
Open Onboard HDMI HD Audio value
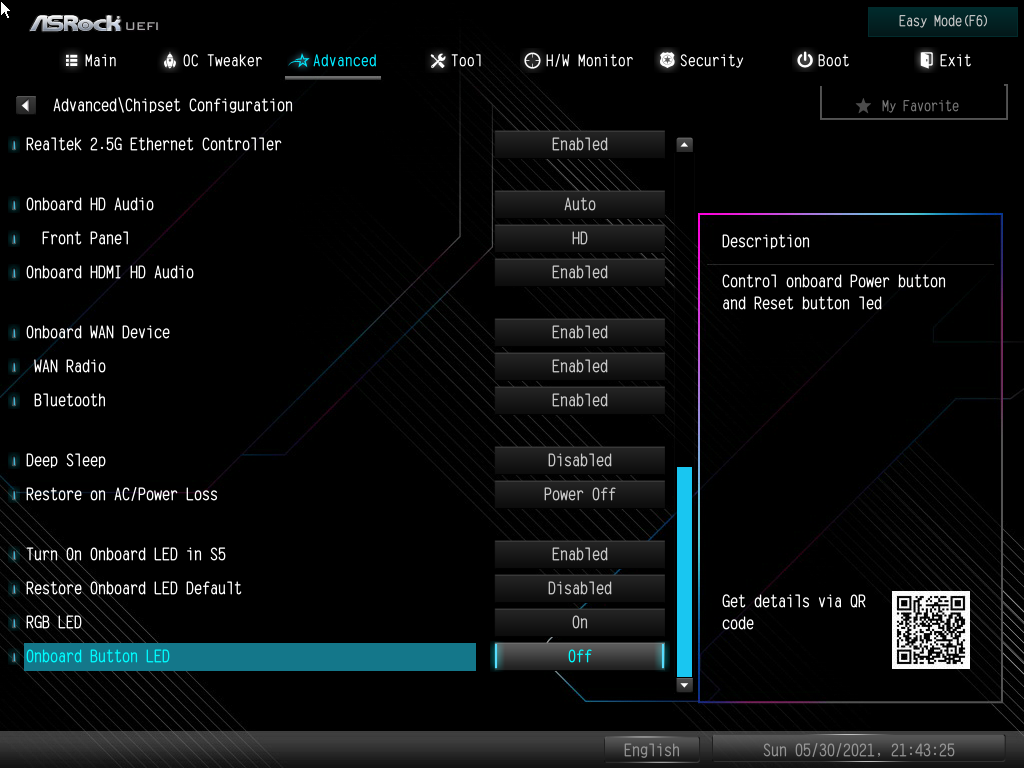point(579,272)
